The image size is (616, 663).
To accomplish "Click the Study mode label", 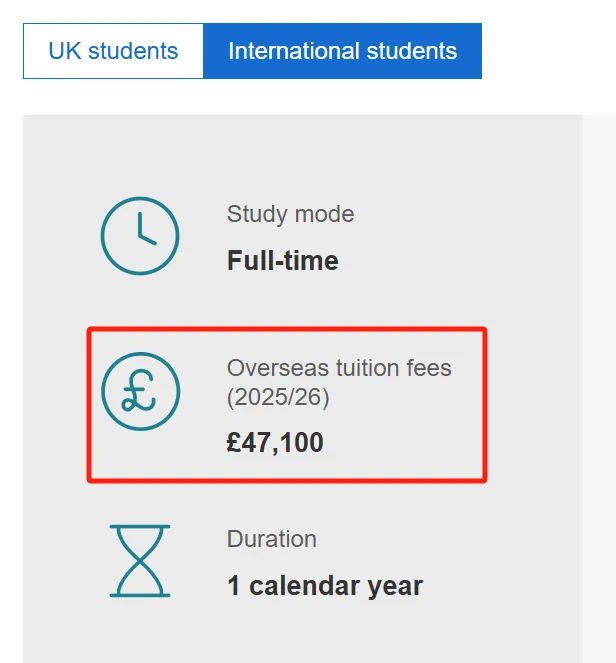I will (290, 214).
